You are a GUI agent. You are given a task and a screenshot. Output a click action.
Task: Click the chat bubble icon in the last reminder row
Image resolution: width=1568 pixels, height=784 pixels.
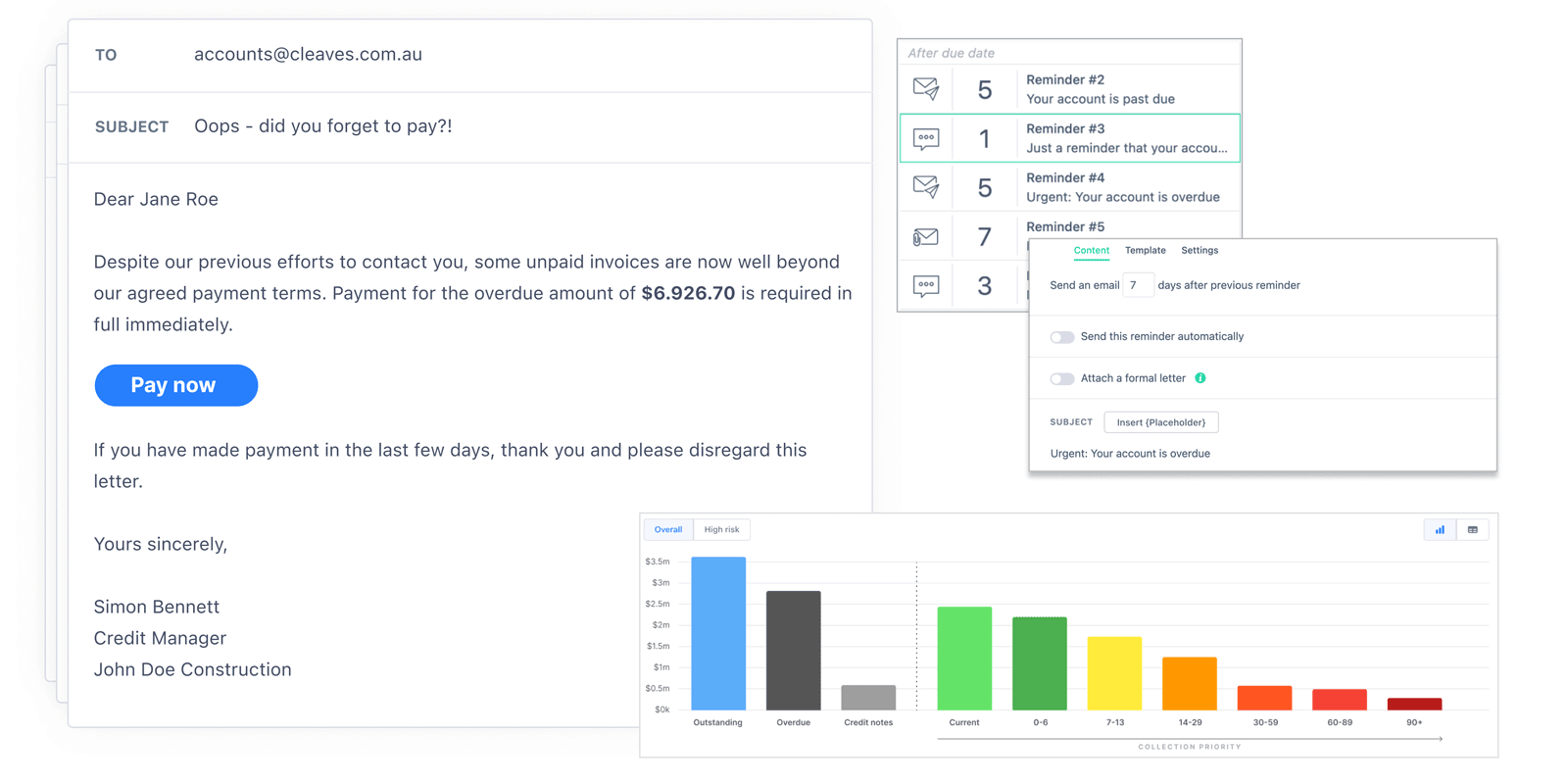[x=926, y=285]
